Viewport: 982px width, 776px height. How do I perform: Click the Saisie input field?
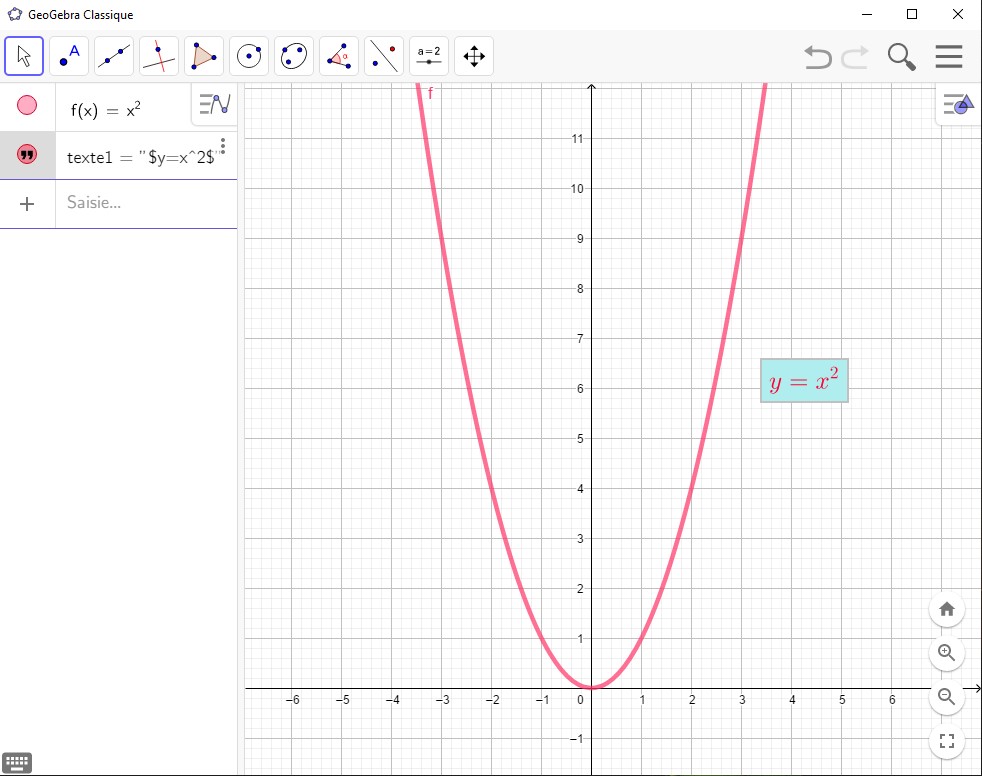pos(145,202)
